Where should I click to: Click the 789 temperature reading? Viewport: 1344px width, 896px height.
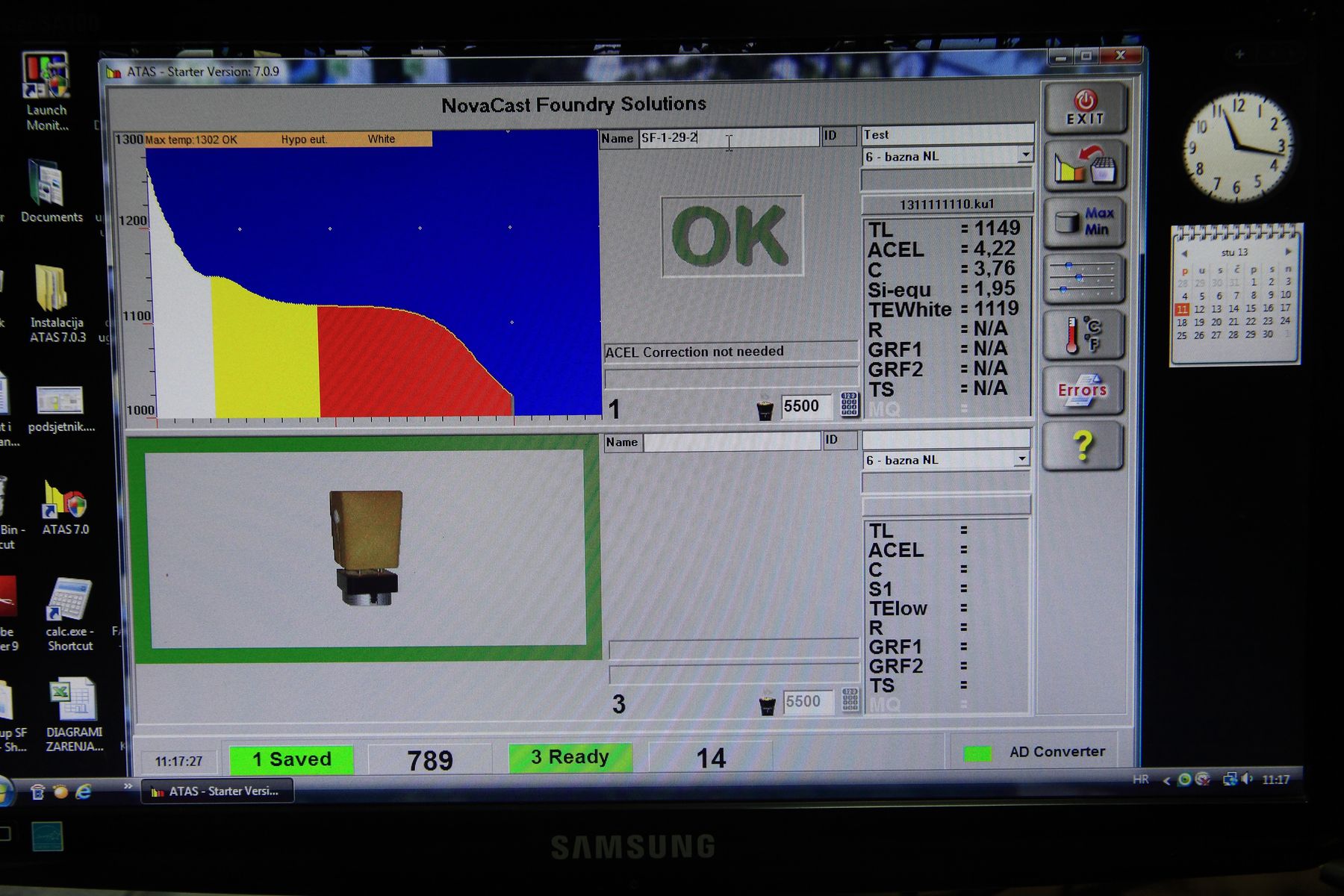click(430, 760)
